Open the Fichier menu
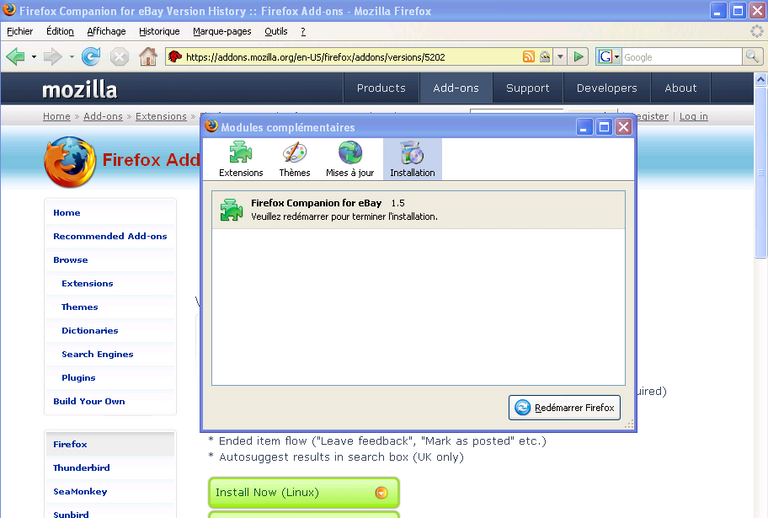 pos(20,31)
